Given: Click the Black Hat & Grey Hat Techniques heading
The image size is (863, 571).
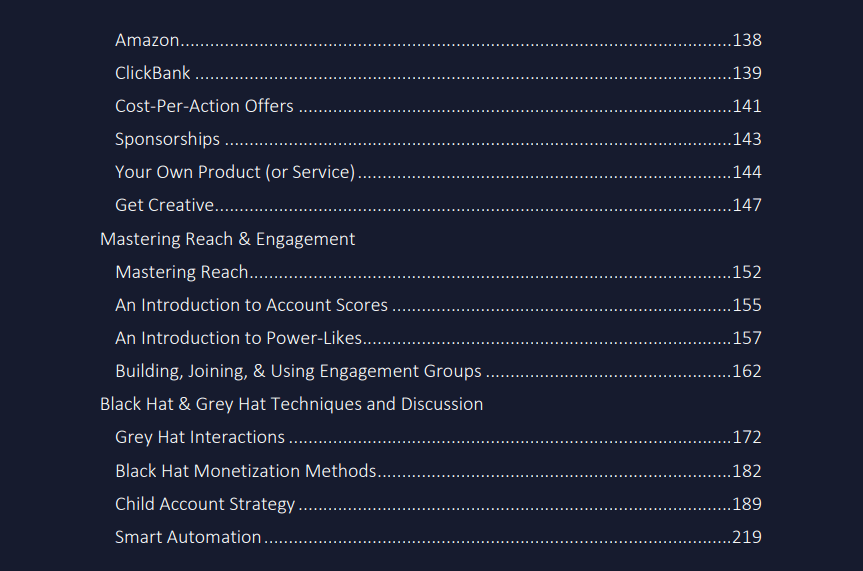Looking at the screenshot, I should pos(292,404).
